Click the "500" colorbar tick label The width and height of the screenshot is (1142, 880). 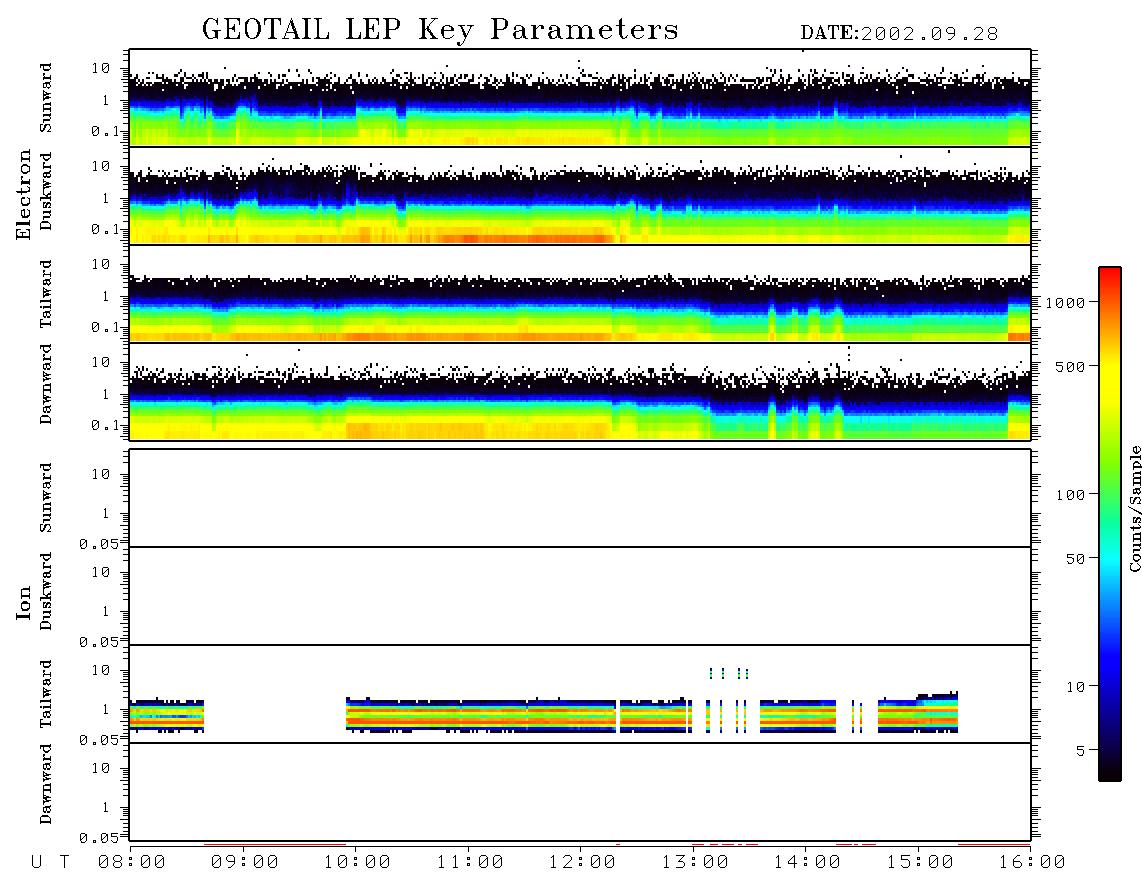1071,366
